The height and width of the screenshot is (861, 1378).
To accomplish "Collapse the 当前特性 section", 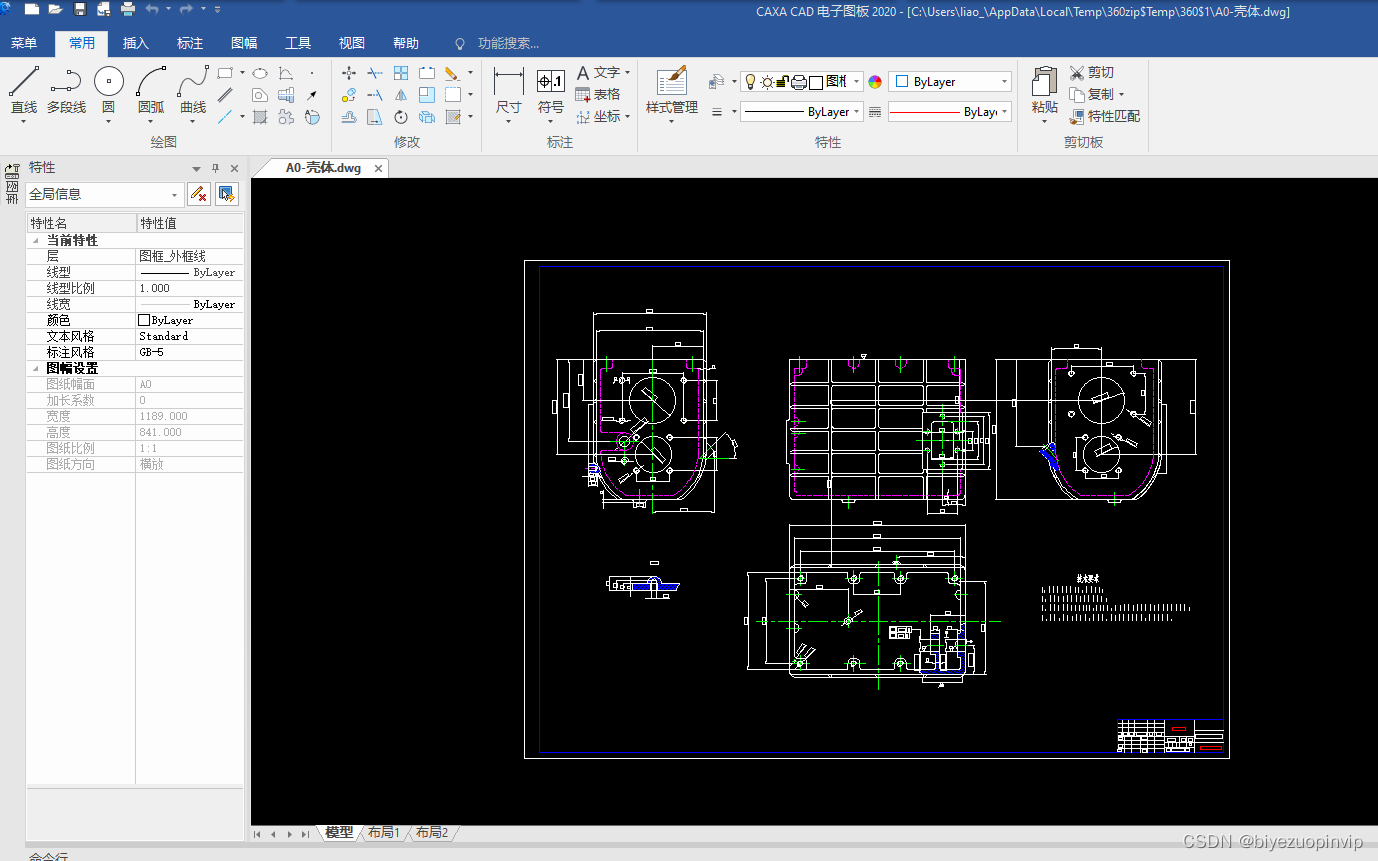I will coord(36,241).
